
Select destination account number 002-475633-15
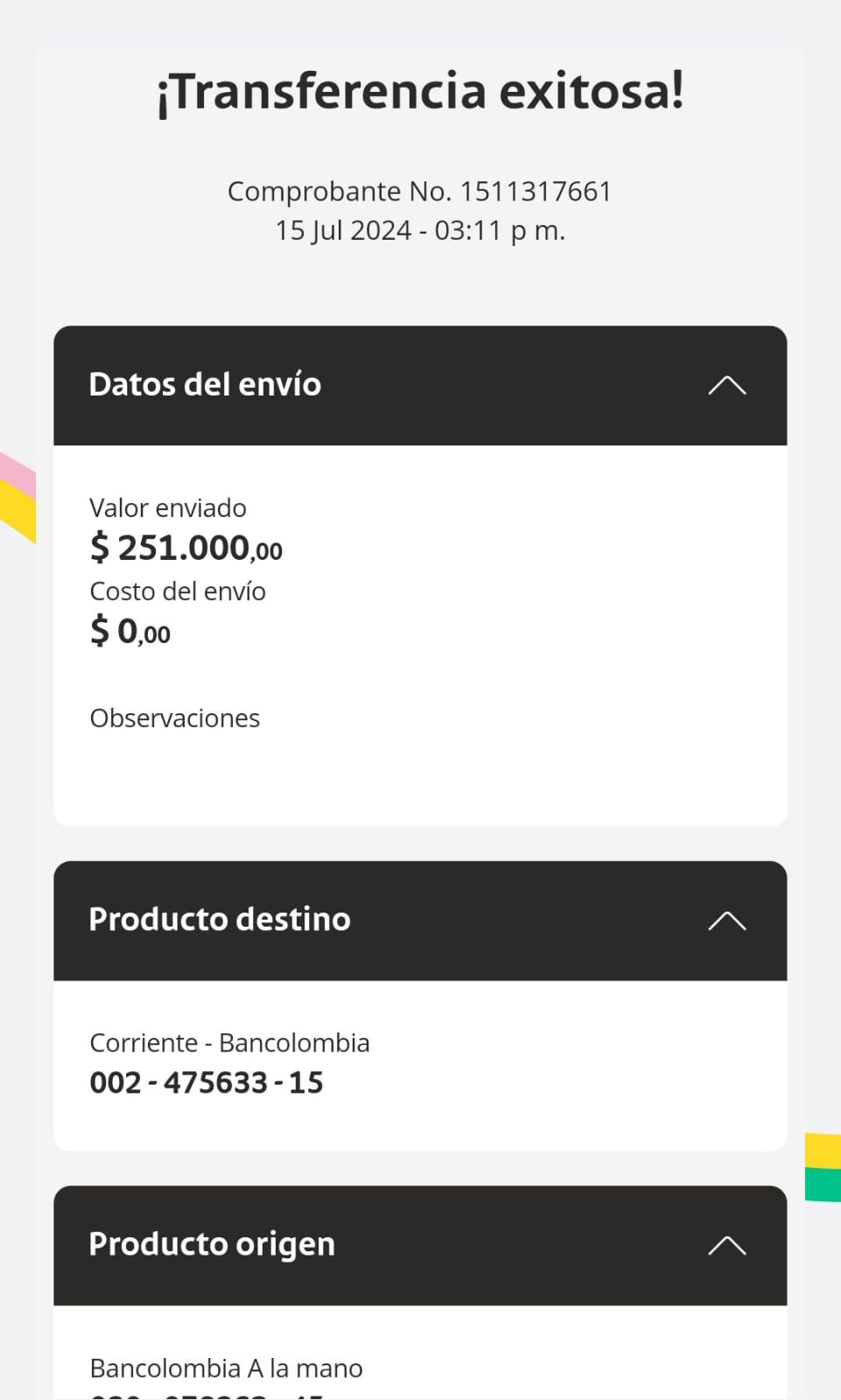[x=207, y=1083]
